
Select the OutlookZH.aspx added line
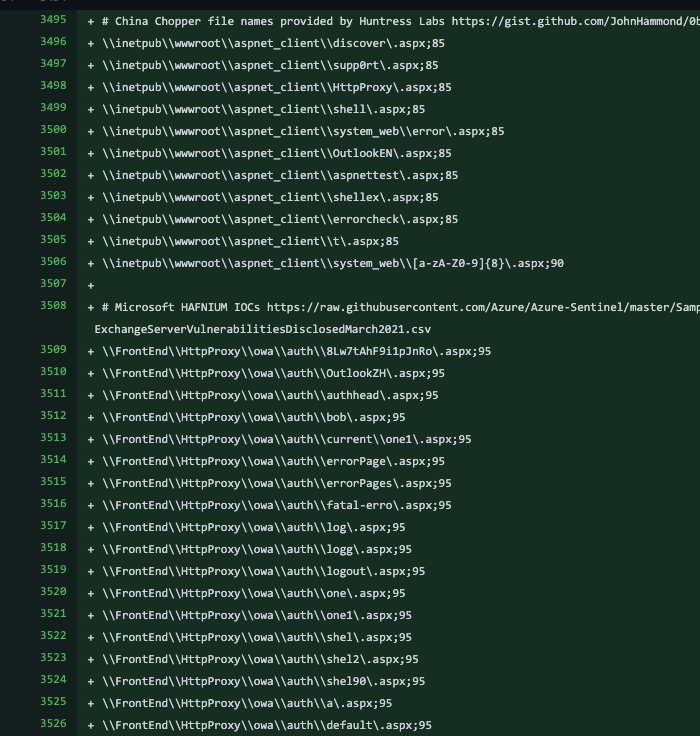click(273, 372)
